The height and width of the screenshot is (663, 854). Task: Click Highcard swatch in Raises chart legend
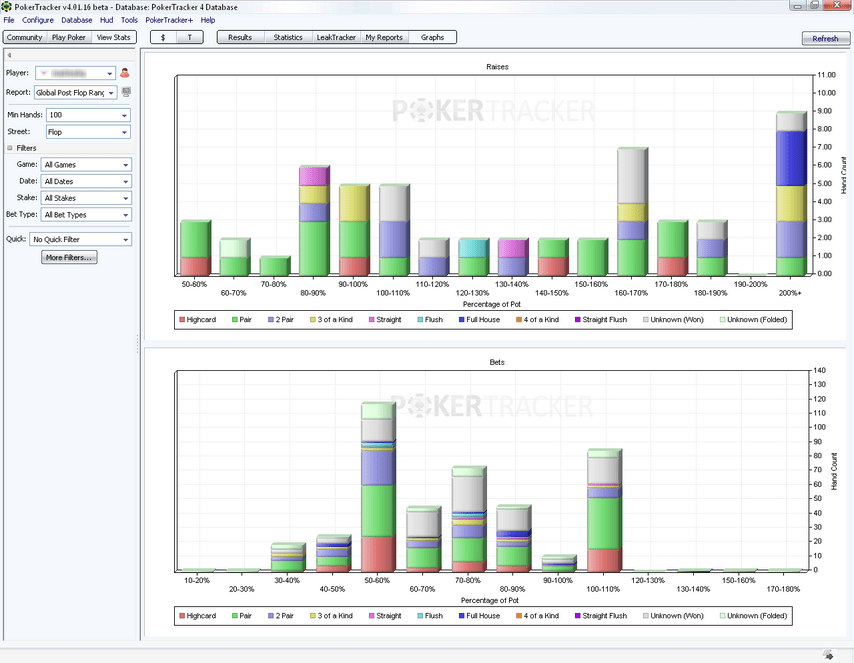tap(182, 320)
